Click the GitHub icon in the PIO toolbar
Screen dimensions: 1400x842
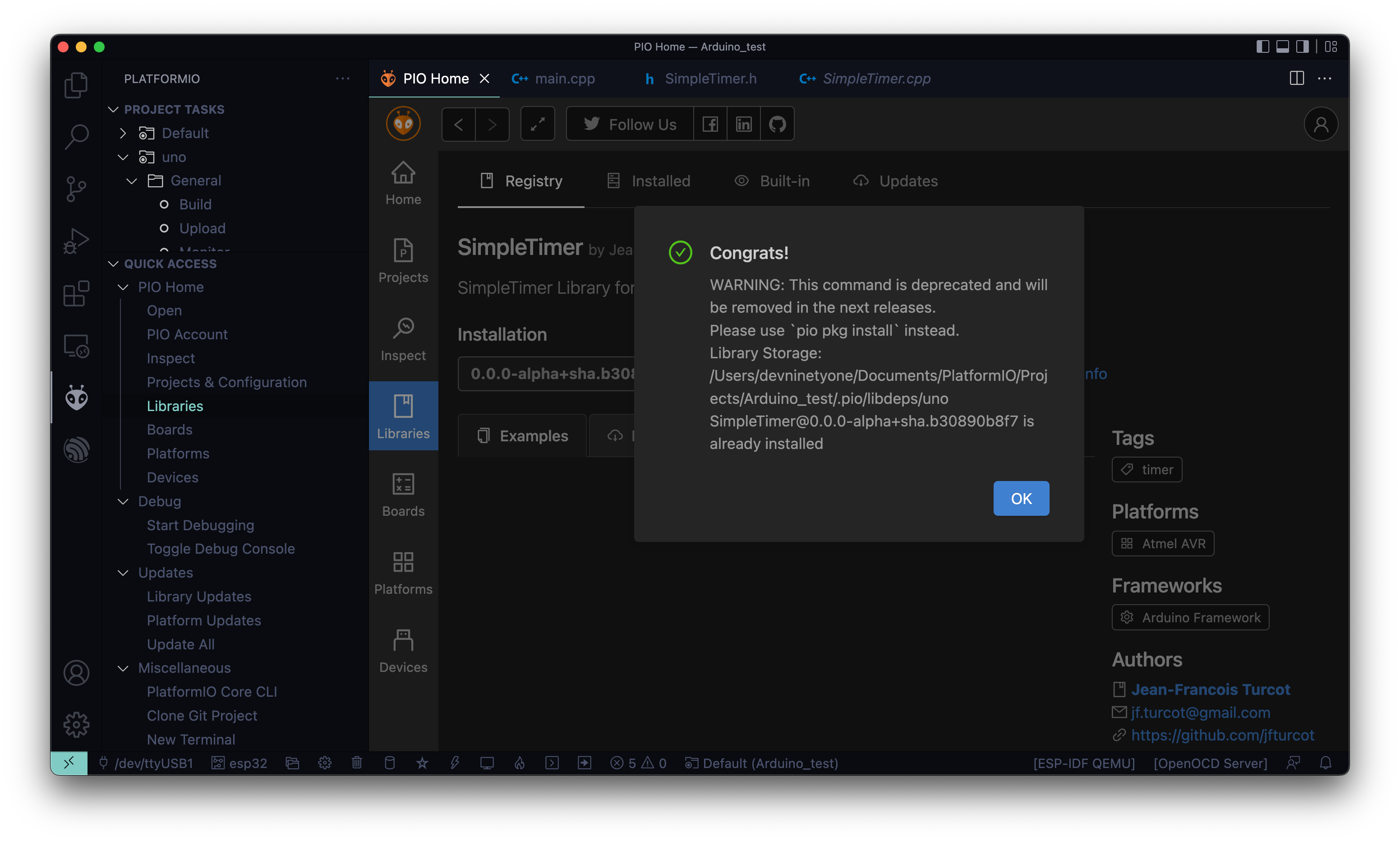click(777, 124)
